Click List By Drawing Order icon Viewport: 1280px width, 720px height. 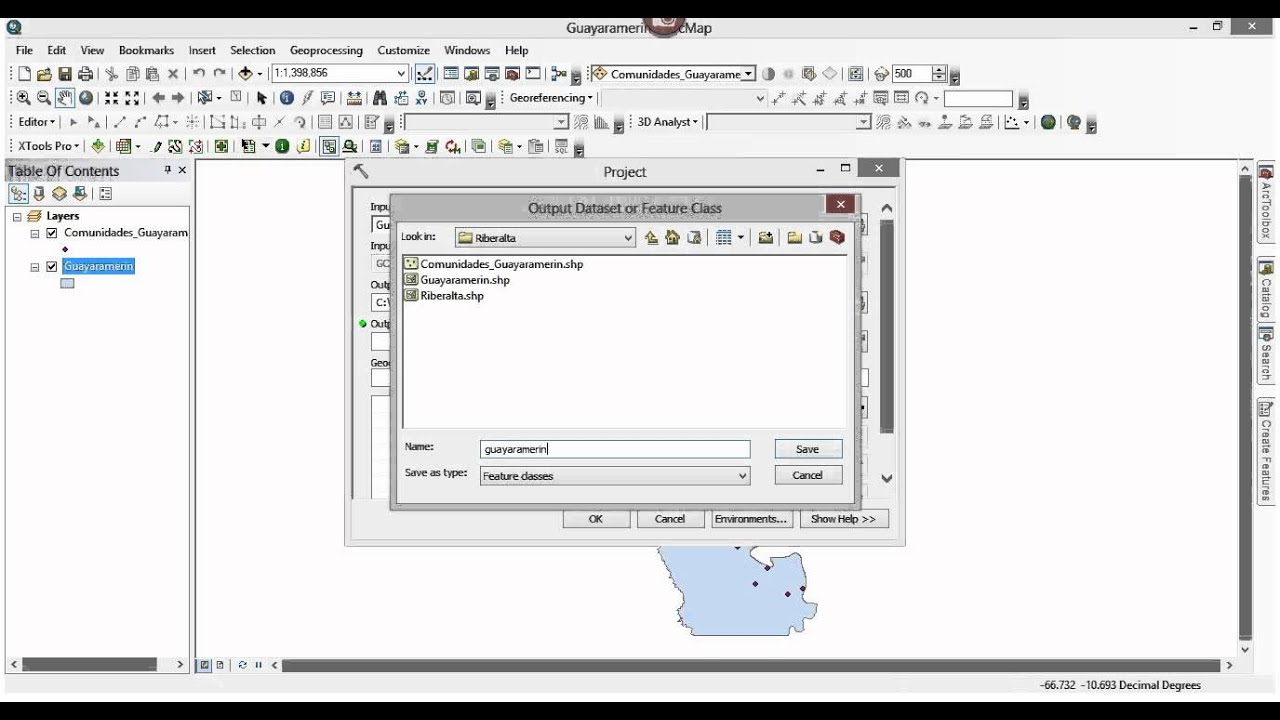[x=19, y=194]
